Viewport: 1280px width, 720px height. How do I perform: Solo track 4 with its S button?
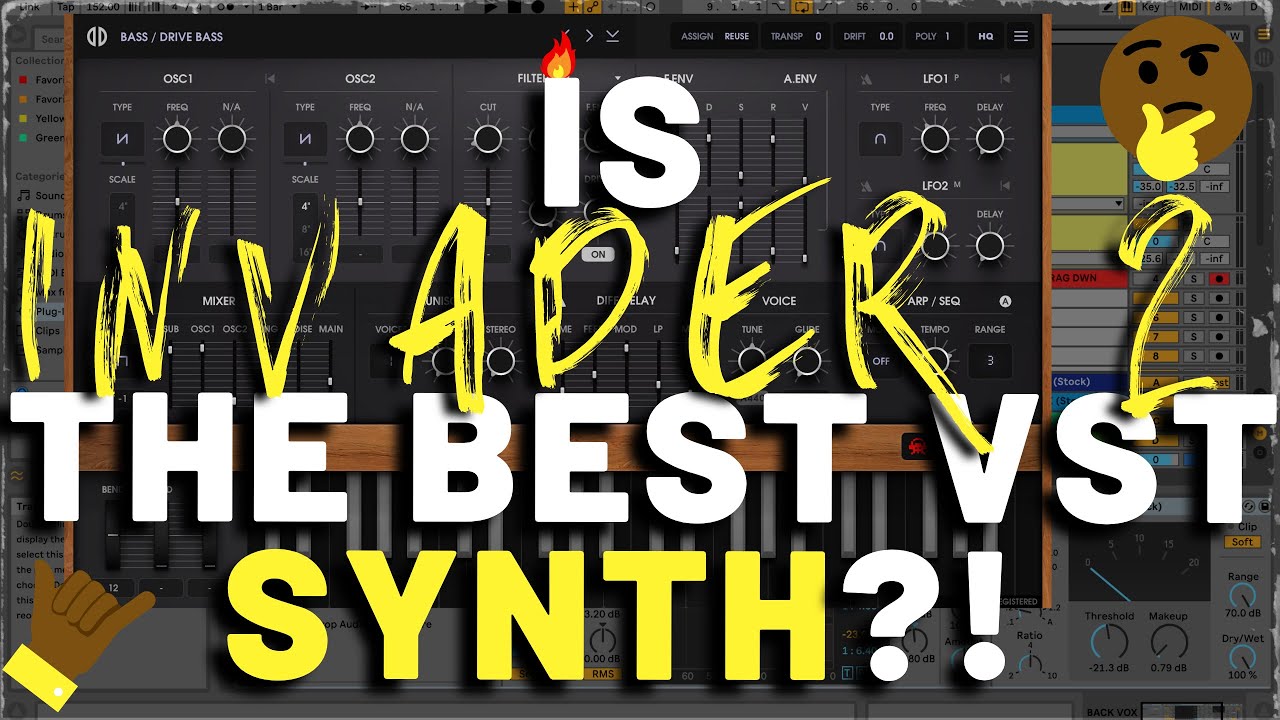[x=1194, y=278]
